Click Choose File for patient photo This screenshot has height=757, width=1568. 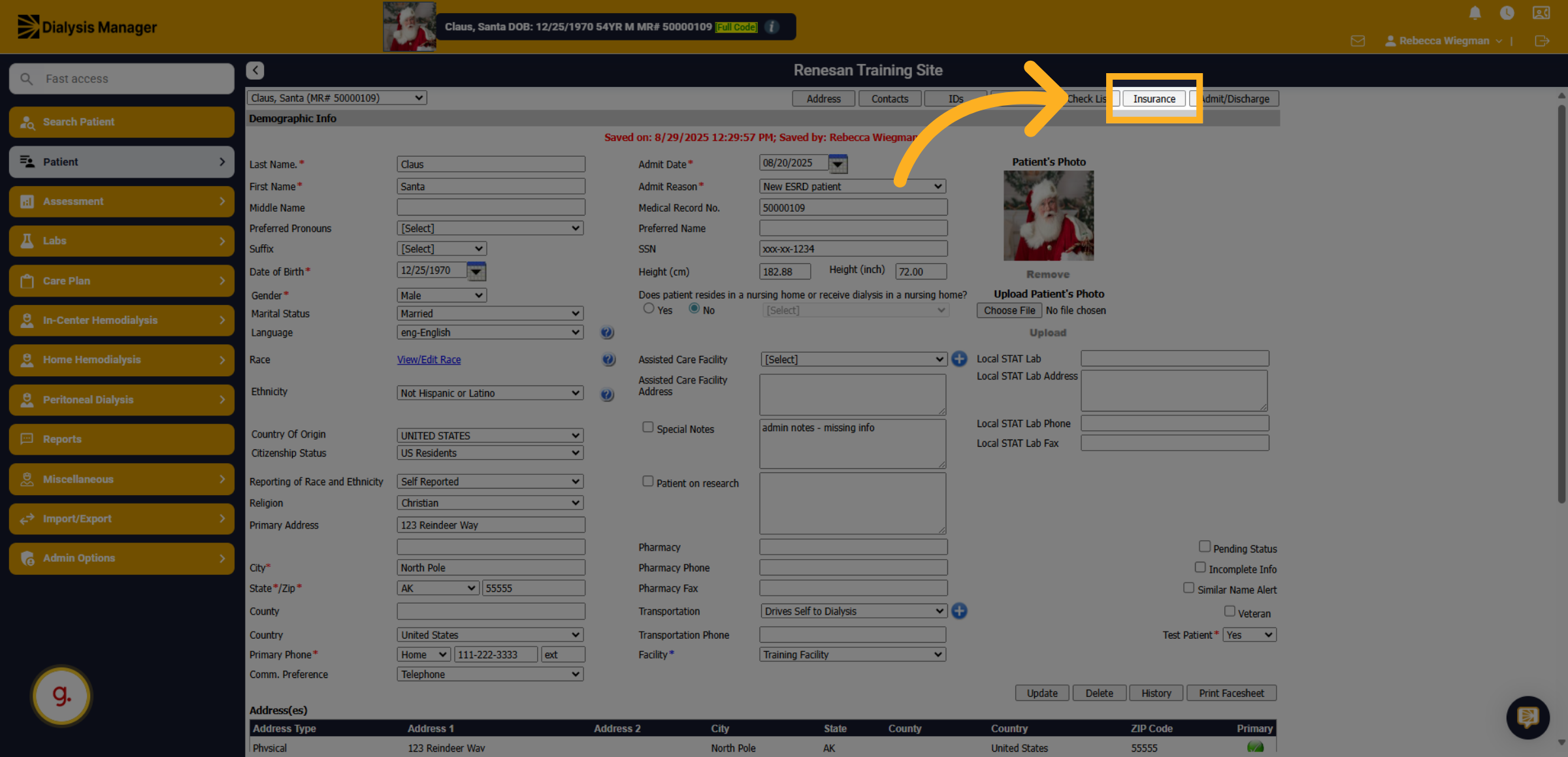point(1009,311)
